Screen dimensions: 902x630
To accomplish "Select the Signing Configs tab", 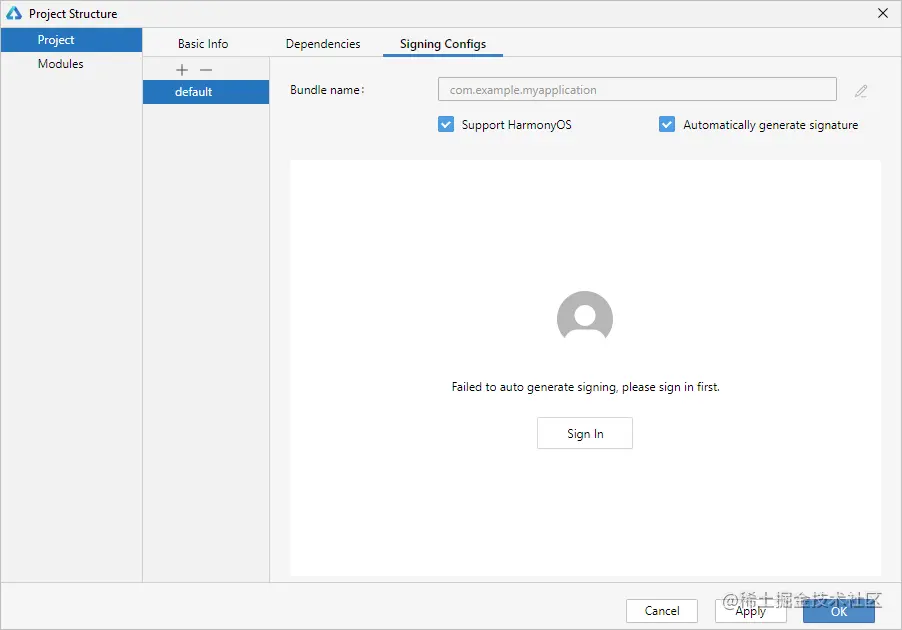I will [443, 44].
